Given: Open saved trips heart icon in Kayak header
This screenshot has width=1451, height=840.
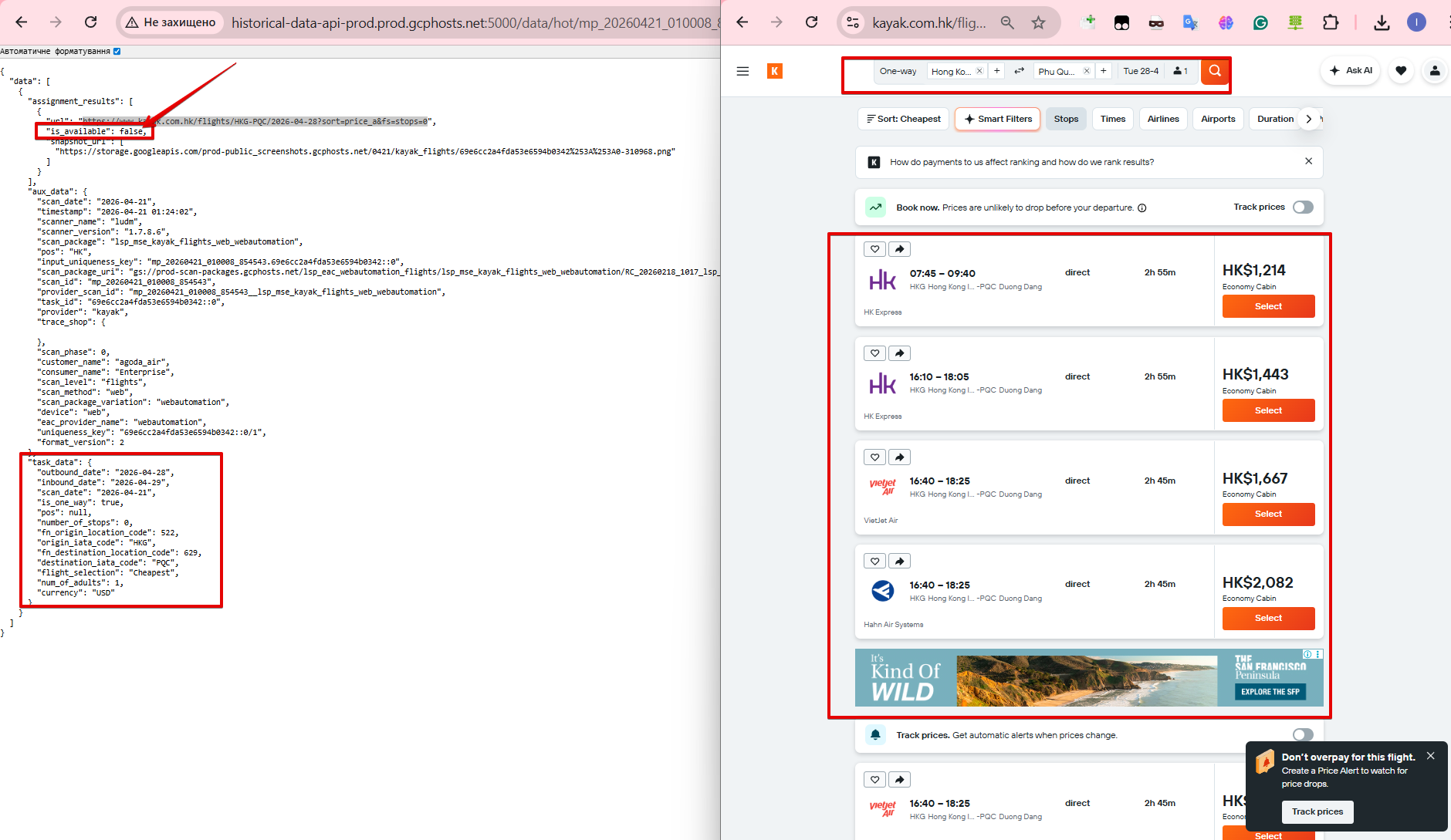Looking at the screenshot, I should point(1401,71).
